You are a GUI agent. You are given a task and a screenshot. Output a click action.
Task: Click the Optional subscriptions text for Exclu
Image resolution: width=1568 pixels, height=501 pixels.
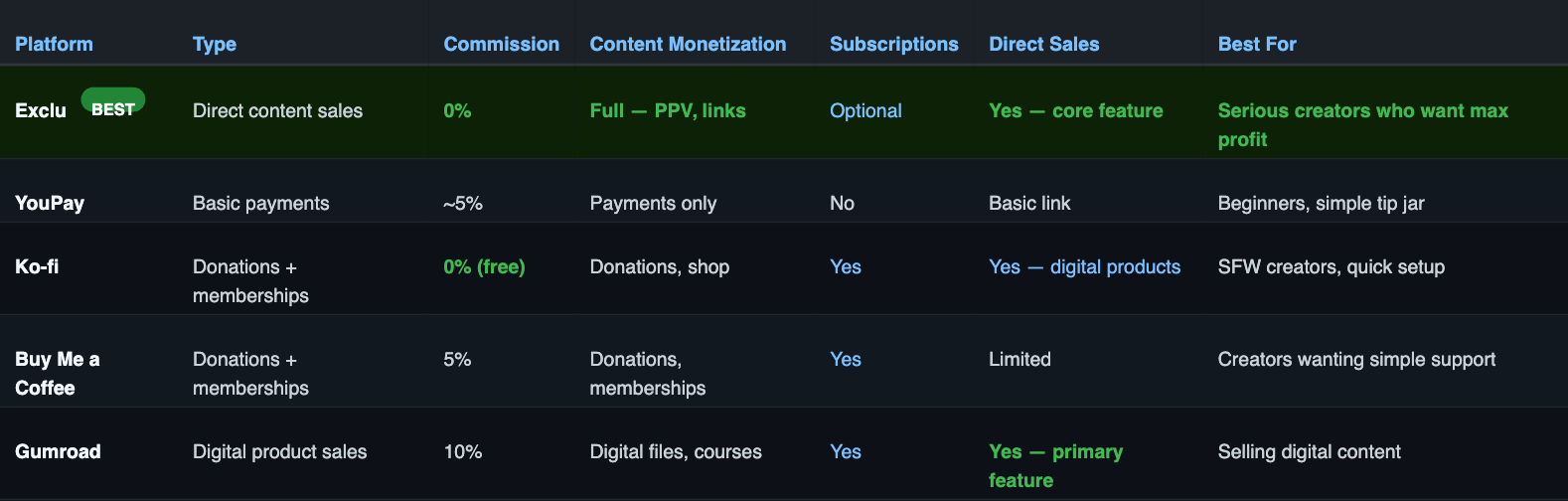[865, 110]
